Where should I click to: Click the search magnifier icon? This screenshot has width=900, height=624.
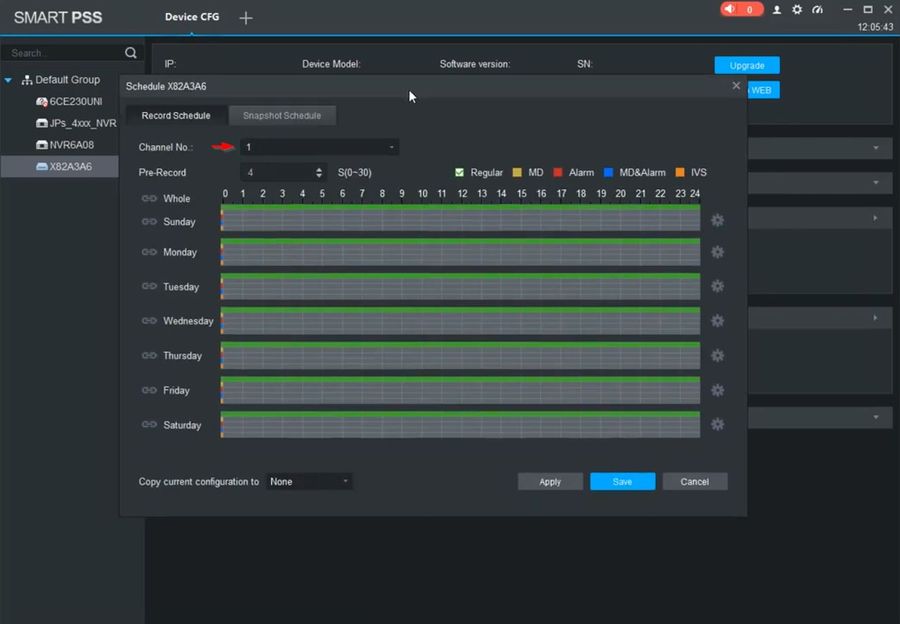131,53
